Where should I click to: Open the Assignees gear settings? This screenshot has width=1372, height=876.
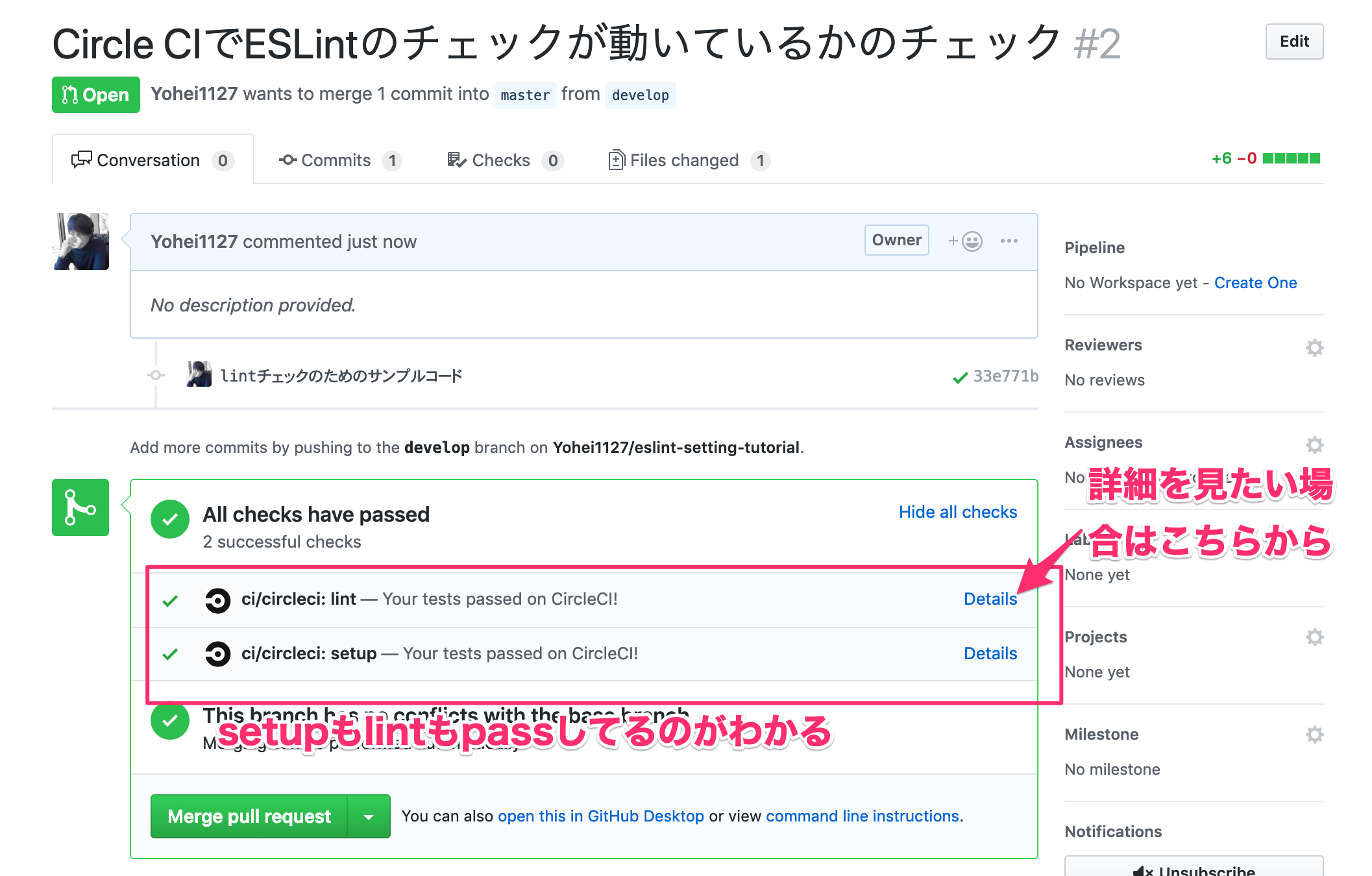pos(1314,445)
